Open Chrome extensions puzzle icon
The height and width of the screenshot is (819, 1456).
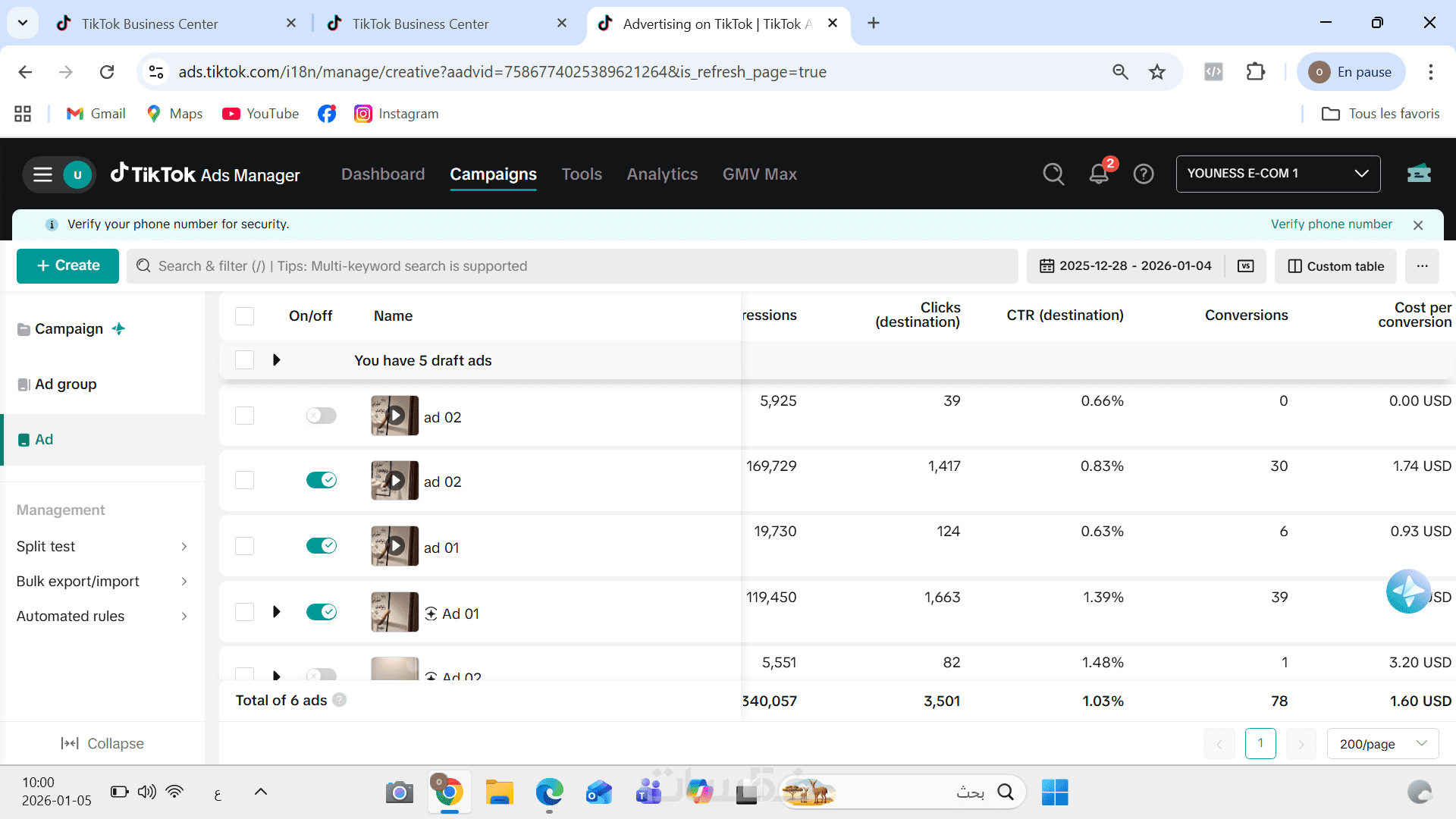(x=1256, y=72)
